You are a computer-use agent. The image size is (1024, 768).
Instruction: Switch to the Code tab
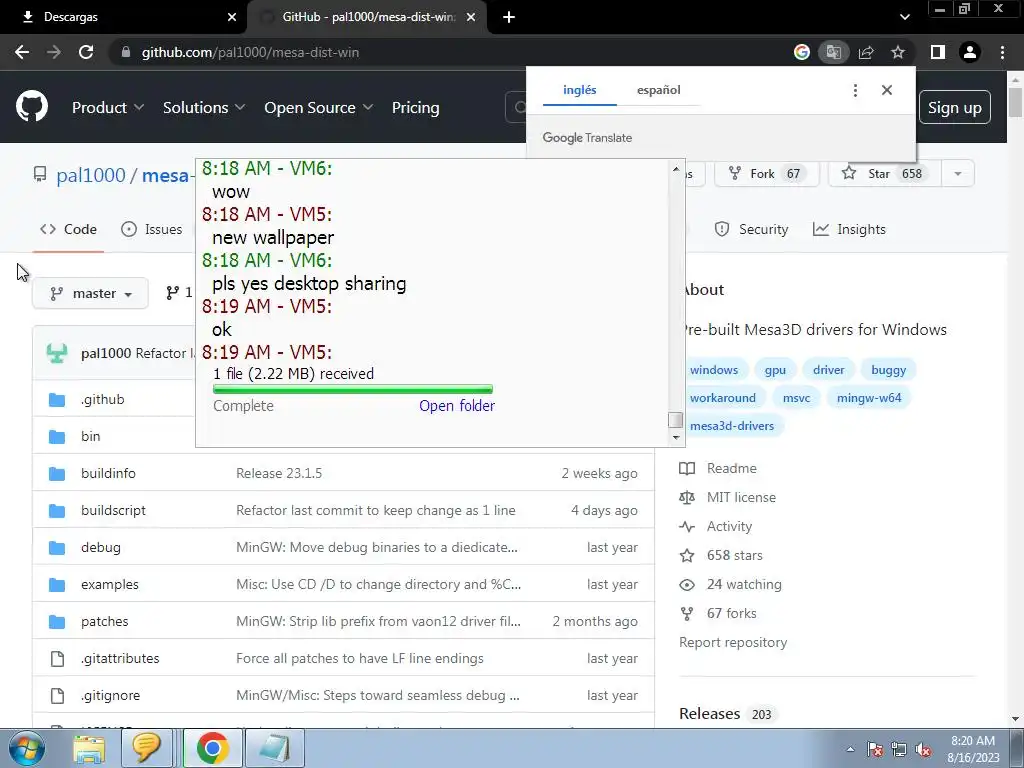[x=68, y=229]
